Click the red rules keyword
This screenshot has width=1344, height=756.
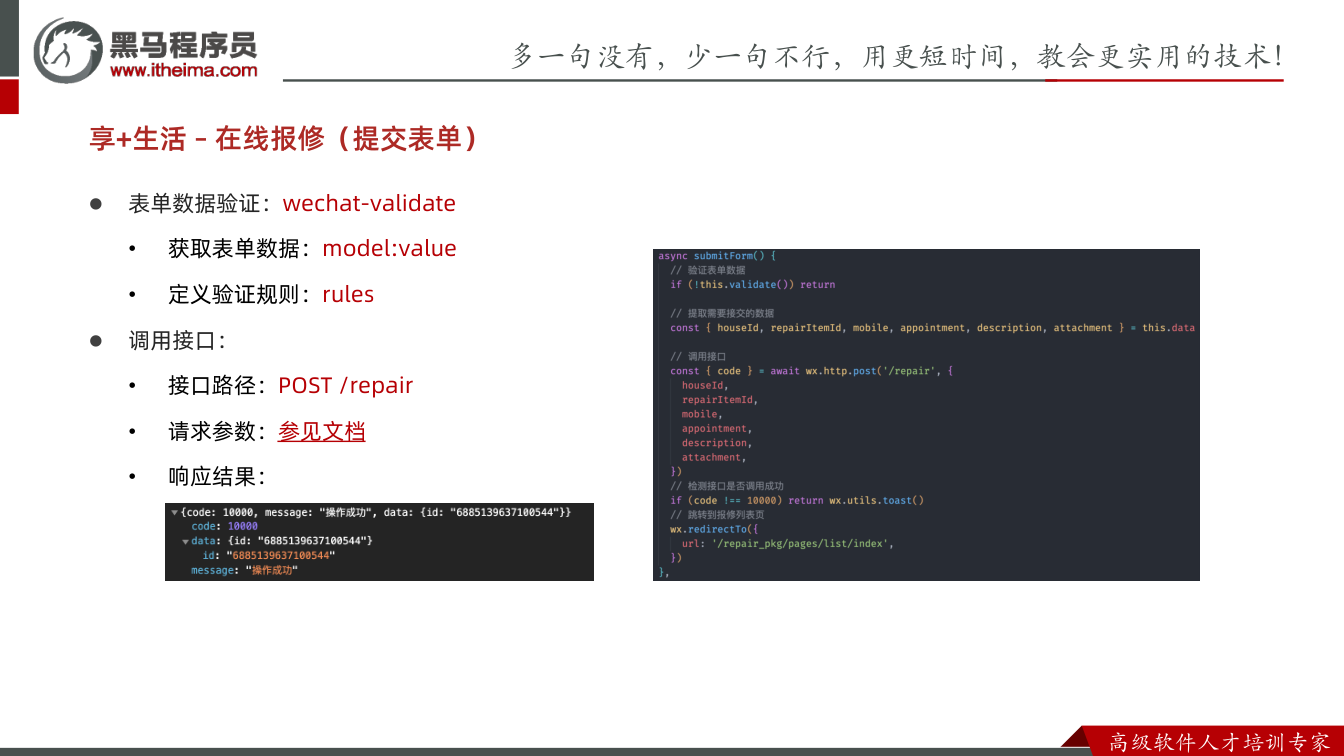(x=348, y=294)
